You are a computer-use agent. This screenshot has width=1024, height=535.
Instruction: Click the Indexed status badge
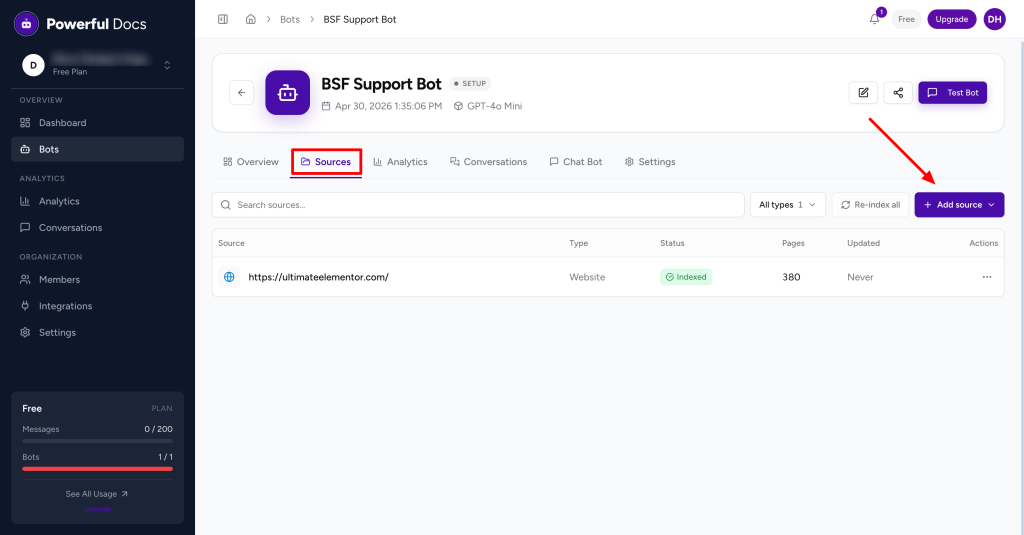point(686,277)
